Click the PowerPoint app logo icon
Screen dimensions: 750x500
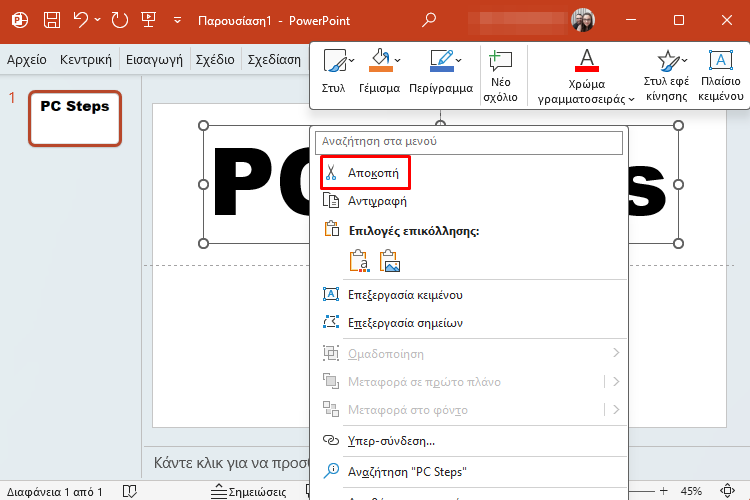pyautogui.click(x=20, y=20)
